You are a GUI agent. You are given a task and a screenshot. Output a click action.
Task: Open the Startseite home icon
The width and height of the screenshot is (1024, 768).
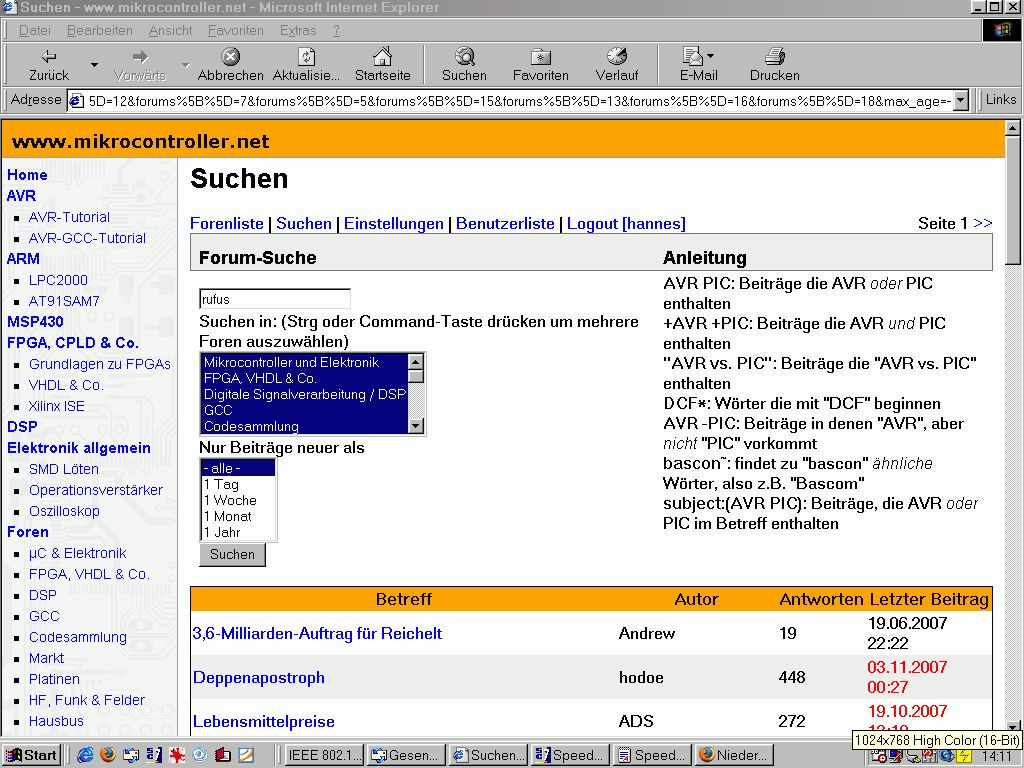click(x=382, y=57)
